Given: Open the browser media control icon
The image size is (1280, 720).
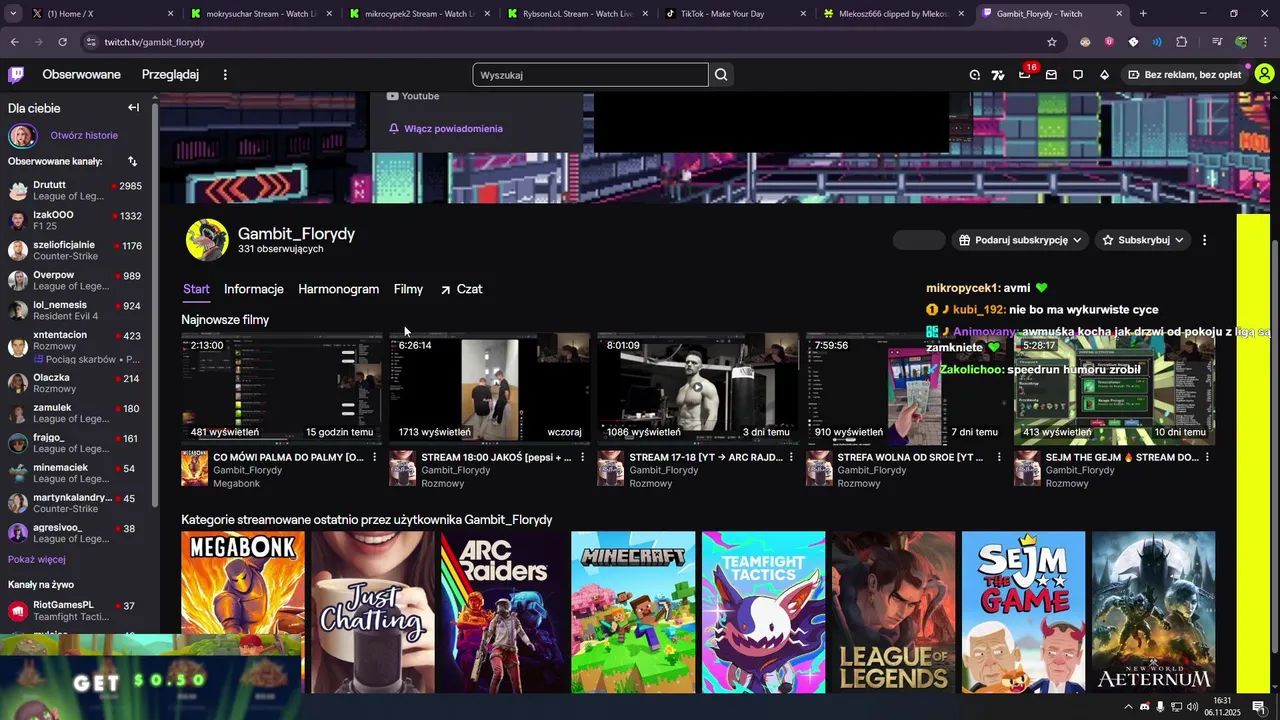Looking at the screenshot, I should [1217, 42].
